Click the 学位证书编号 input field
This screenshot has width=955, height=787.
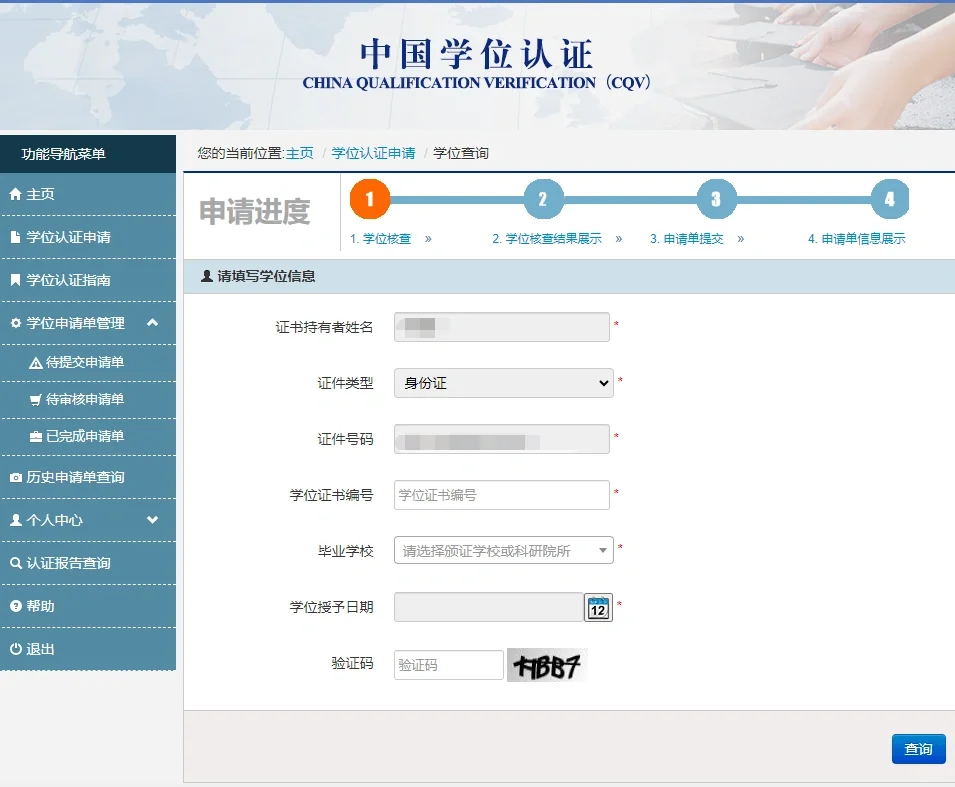pyautogui.click(x=501, y=495)
